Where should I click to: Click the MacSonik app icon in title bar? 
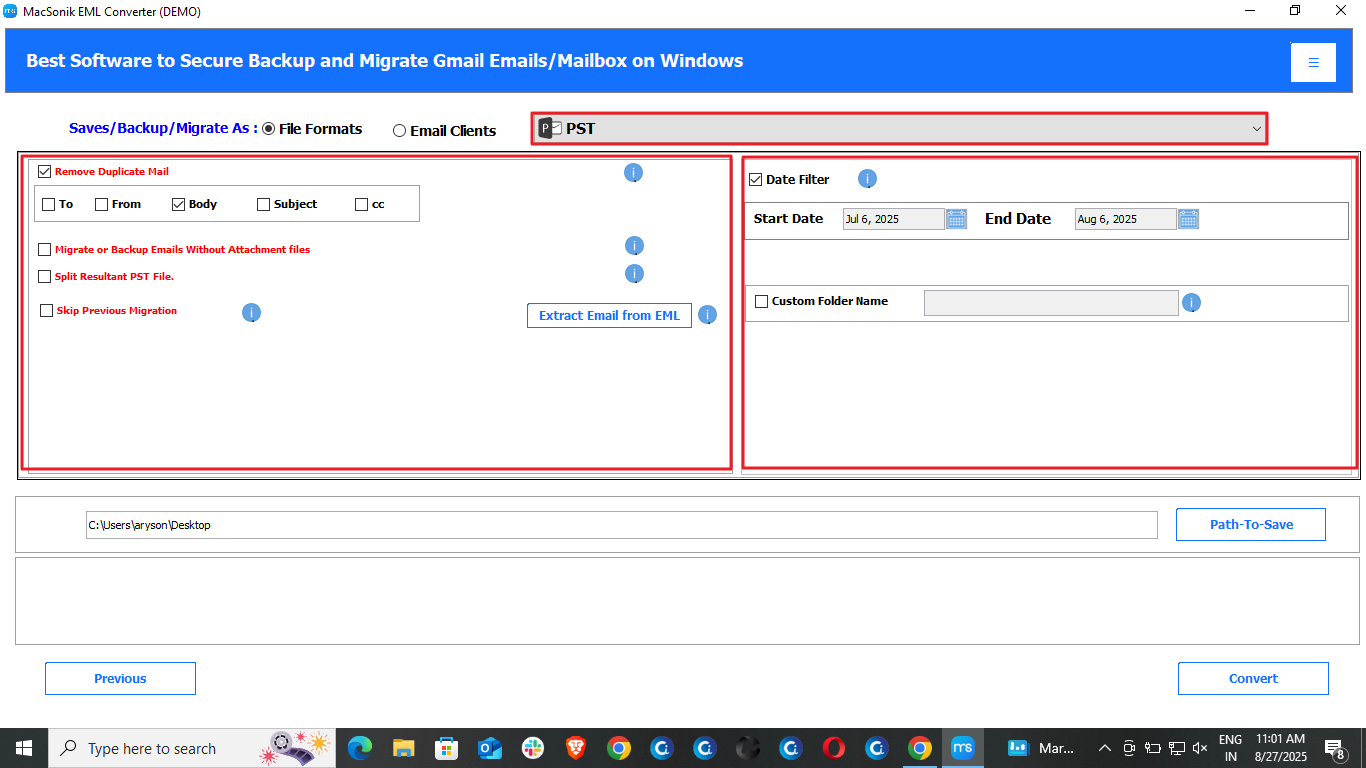tap(10, 11)
